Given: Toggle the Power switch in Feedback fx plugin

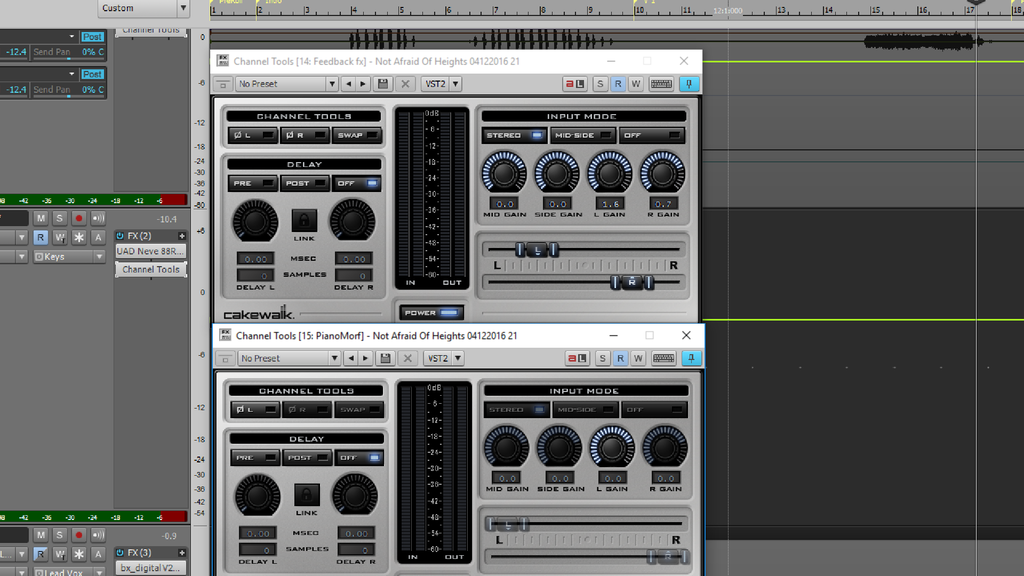Looking at the screenshot, I should click(x=432, y=312).
